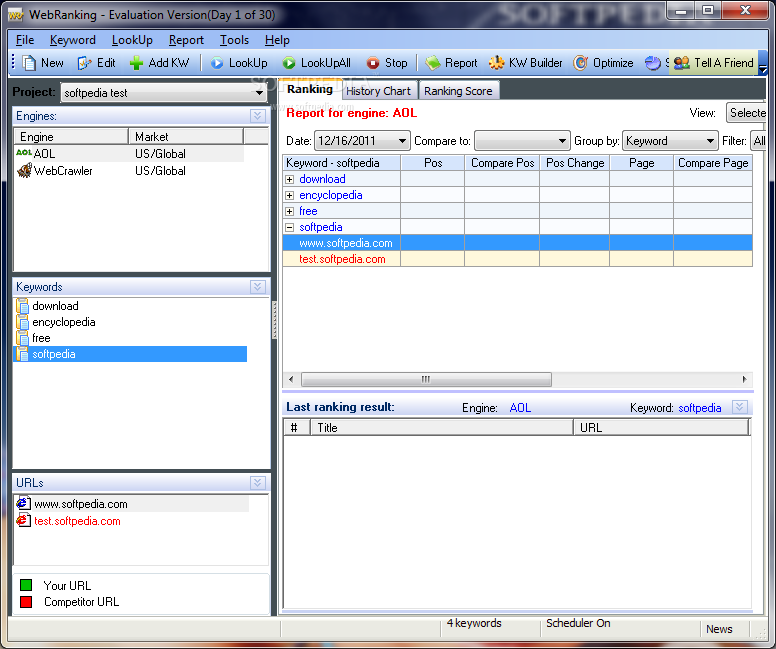Open the LookUp menu
Screen dimensions: 776x649
[x=132, y=40]
